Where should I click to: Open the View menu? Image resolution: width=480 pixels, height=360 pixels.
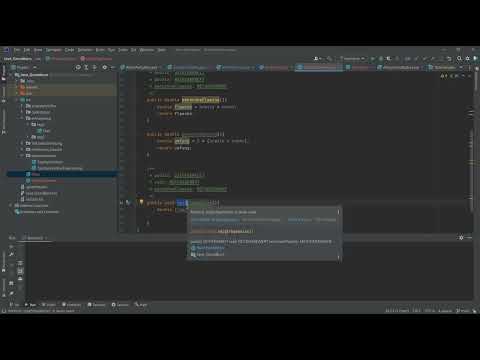(38, 50)
